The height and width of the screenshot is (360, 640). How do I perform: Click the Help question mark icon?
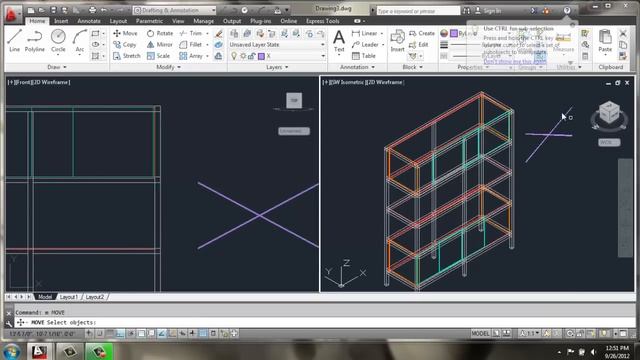point(567,11)
